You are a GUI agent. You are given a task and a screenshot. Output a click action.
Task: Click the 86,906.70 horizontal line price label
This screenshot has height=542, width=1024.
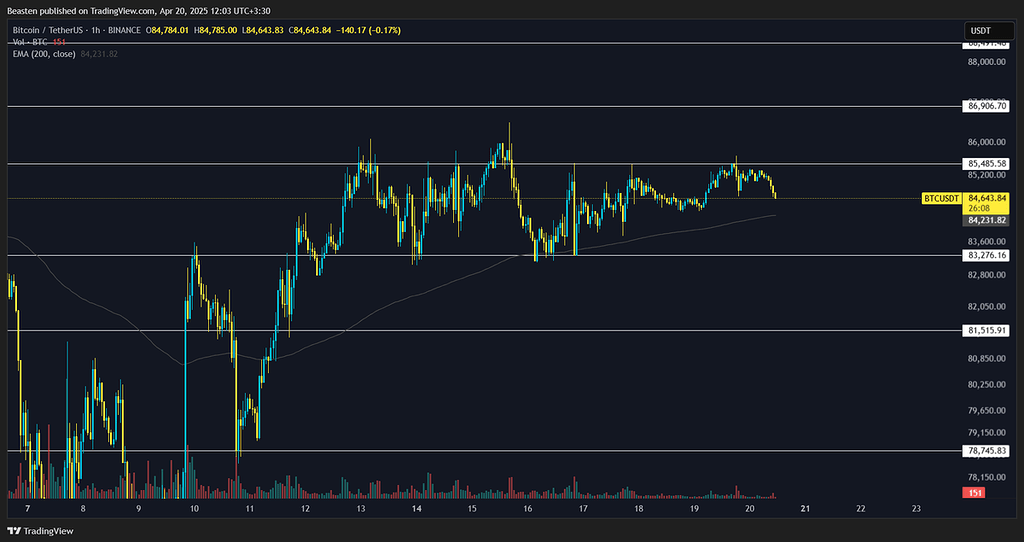[x=988, y=106]
